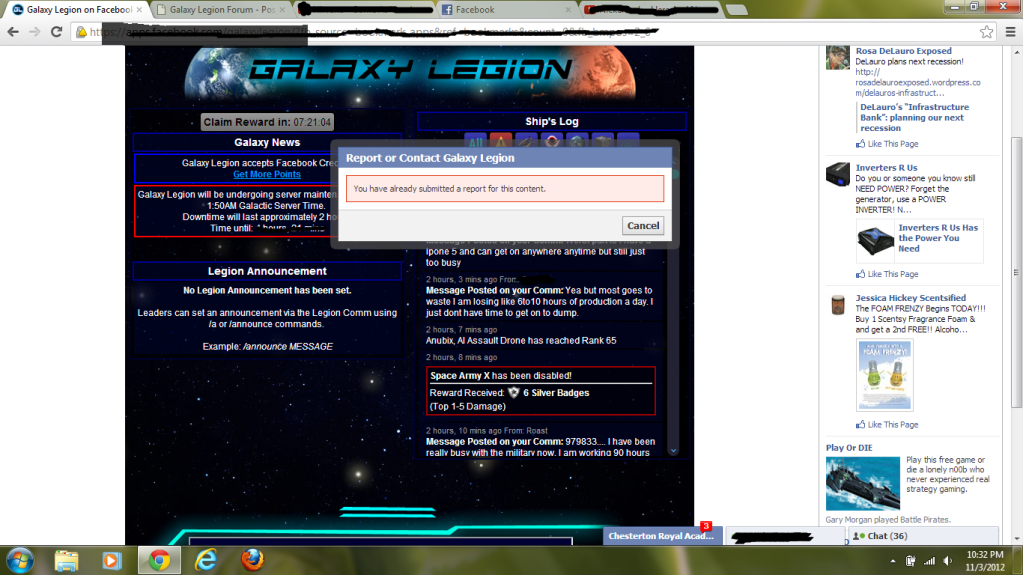Select Galaxy Legion on Facebook tab
Viewport: 1023px width, 575px height.
[x=77, y=10]
